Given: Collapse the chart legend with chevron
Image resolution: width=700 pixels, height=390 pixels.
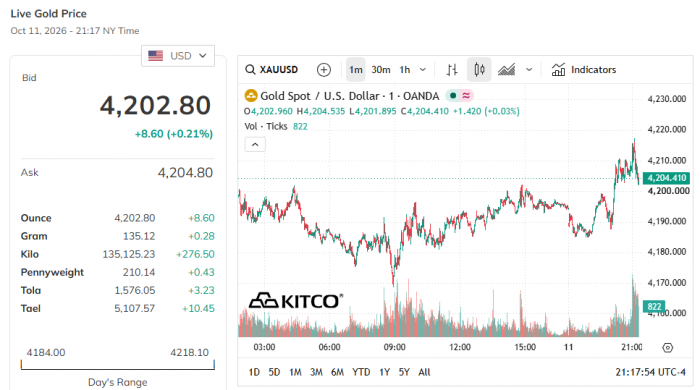Looking at the screenshot, I should coord(255,145).
